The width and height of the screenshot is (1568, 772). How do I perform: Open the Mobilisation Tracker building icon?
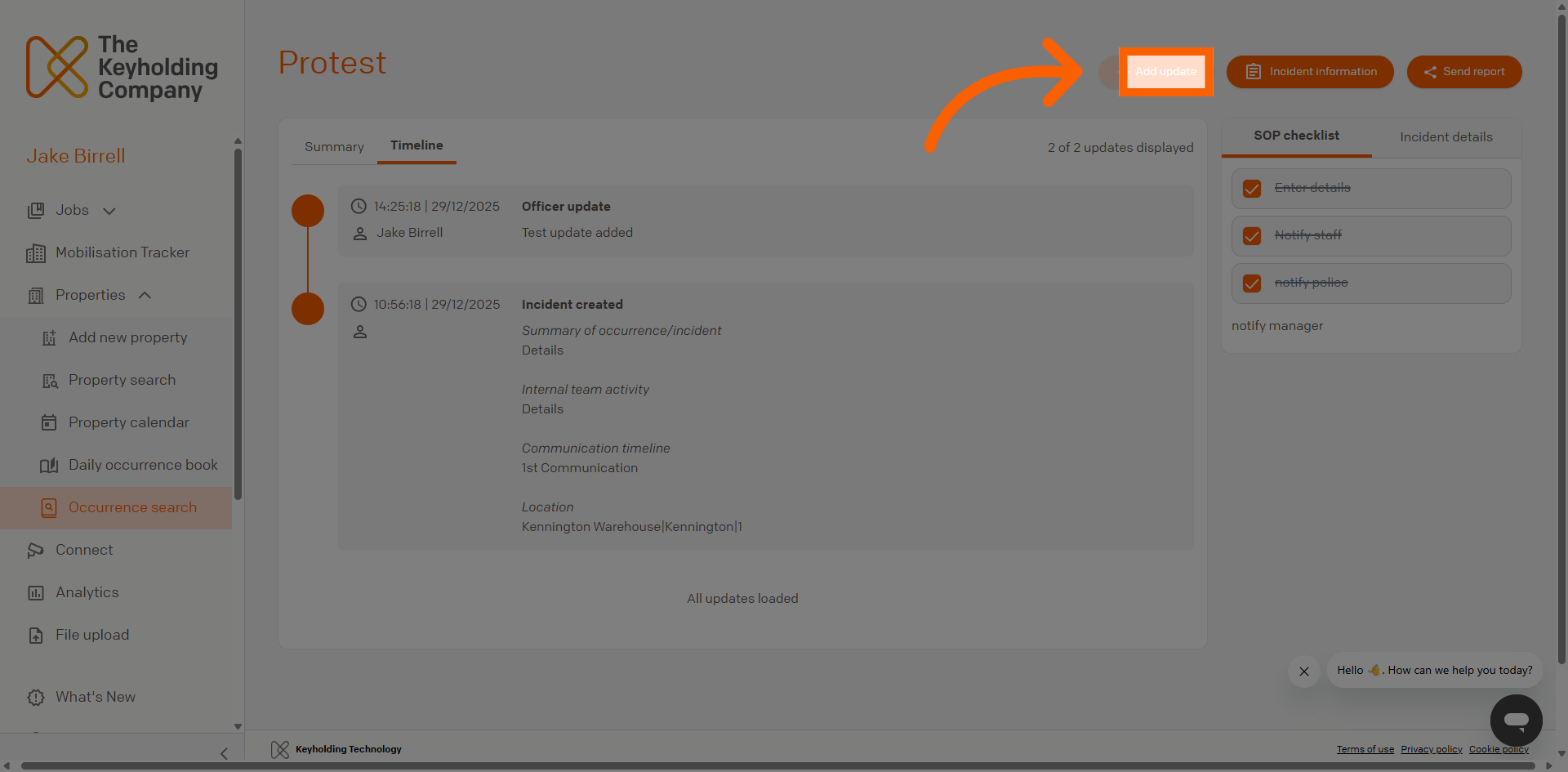click(36, 253)
